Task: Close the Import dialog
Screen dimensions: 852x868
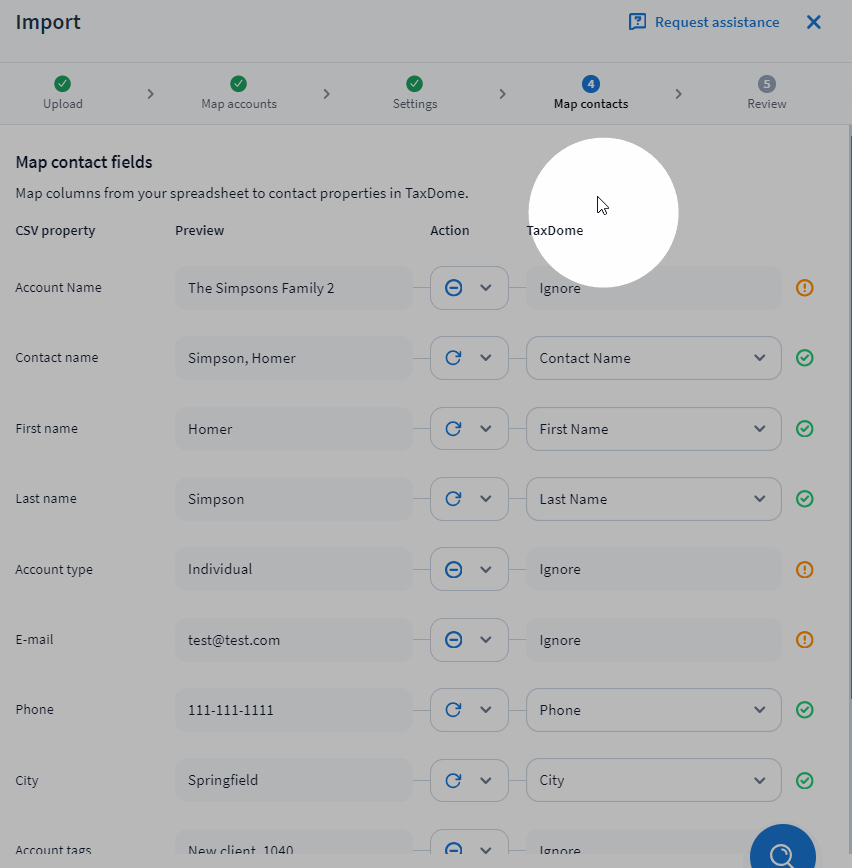Action: (814, 22)
